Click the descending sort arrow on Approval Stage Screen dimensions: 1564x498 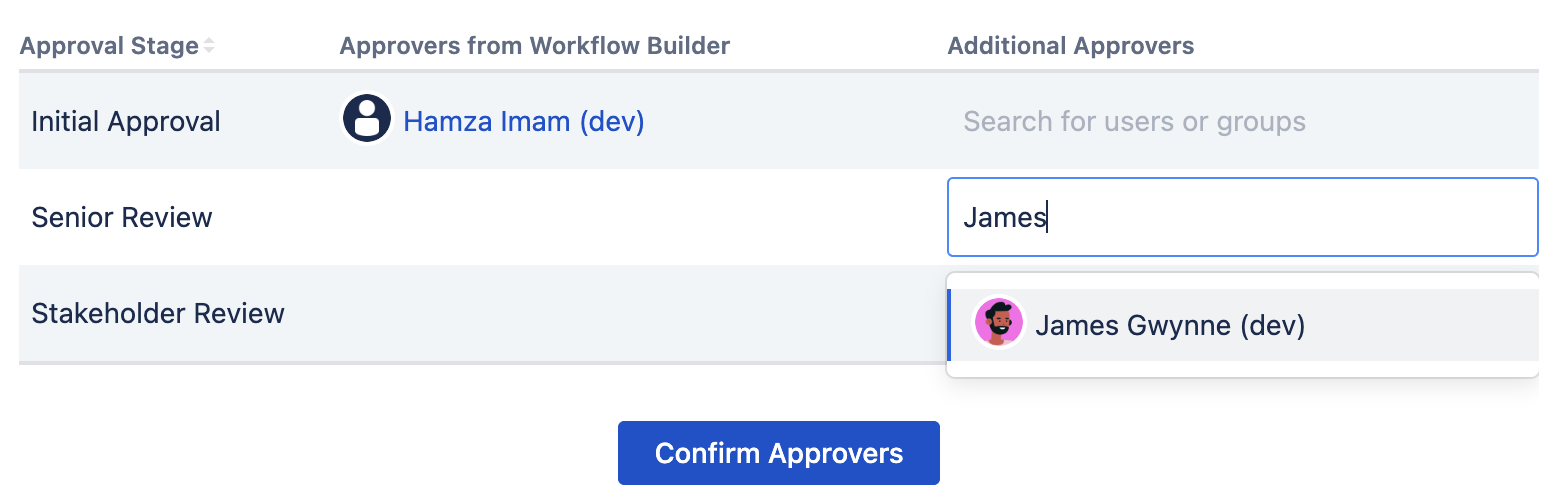(x=209, y=51)
